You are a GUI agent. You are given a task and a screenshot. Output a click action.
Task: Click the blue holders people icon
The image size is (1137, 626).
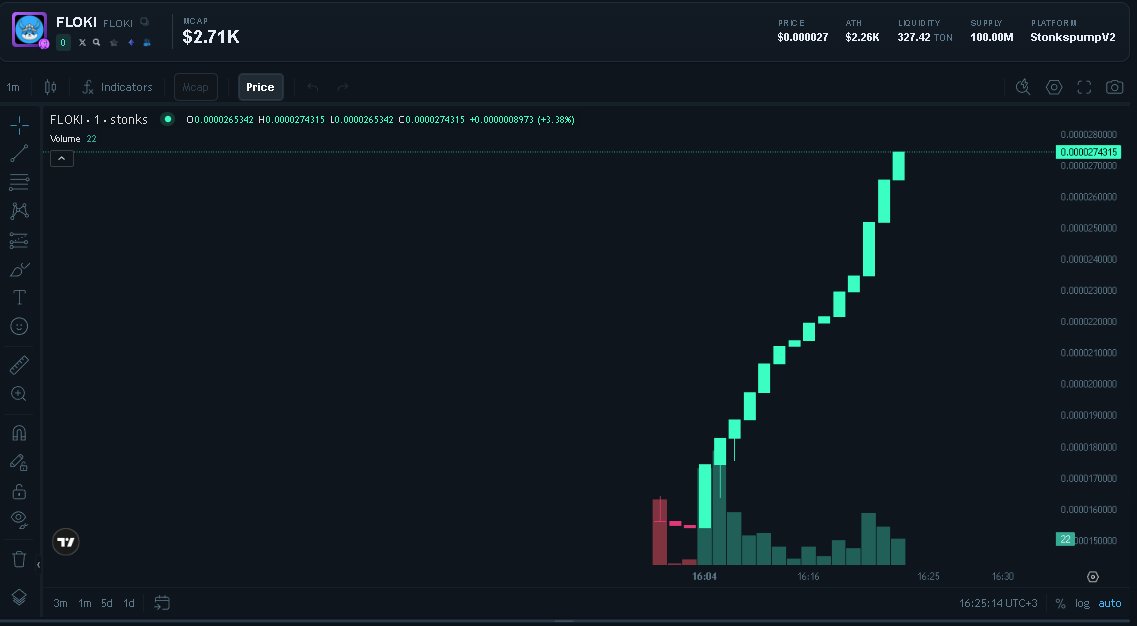coord(147,43)
